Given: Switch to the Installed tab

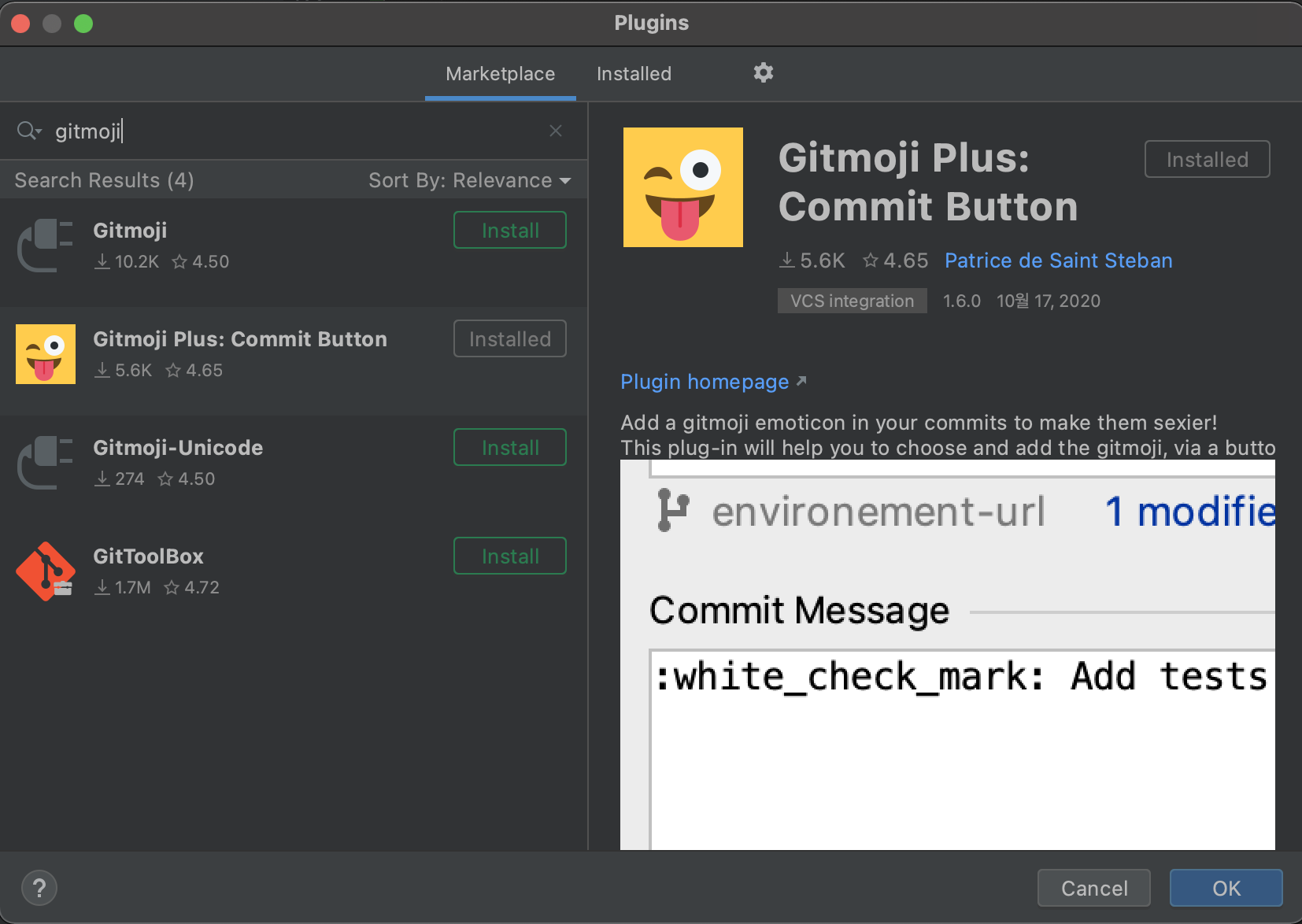Looking at the screenshot, I should tap(634, 74).
